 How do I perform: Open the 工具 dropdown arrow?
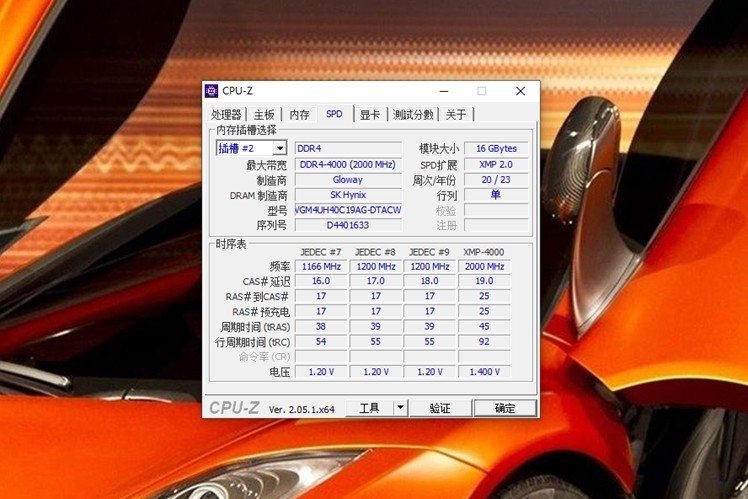click(x=401, y=408)
